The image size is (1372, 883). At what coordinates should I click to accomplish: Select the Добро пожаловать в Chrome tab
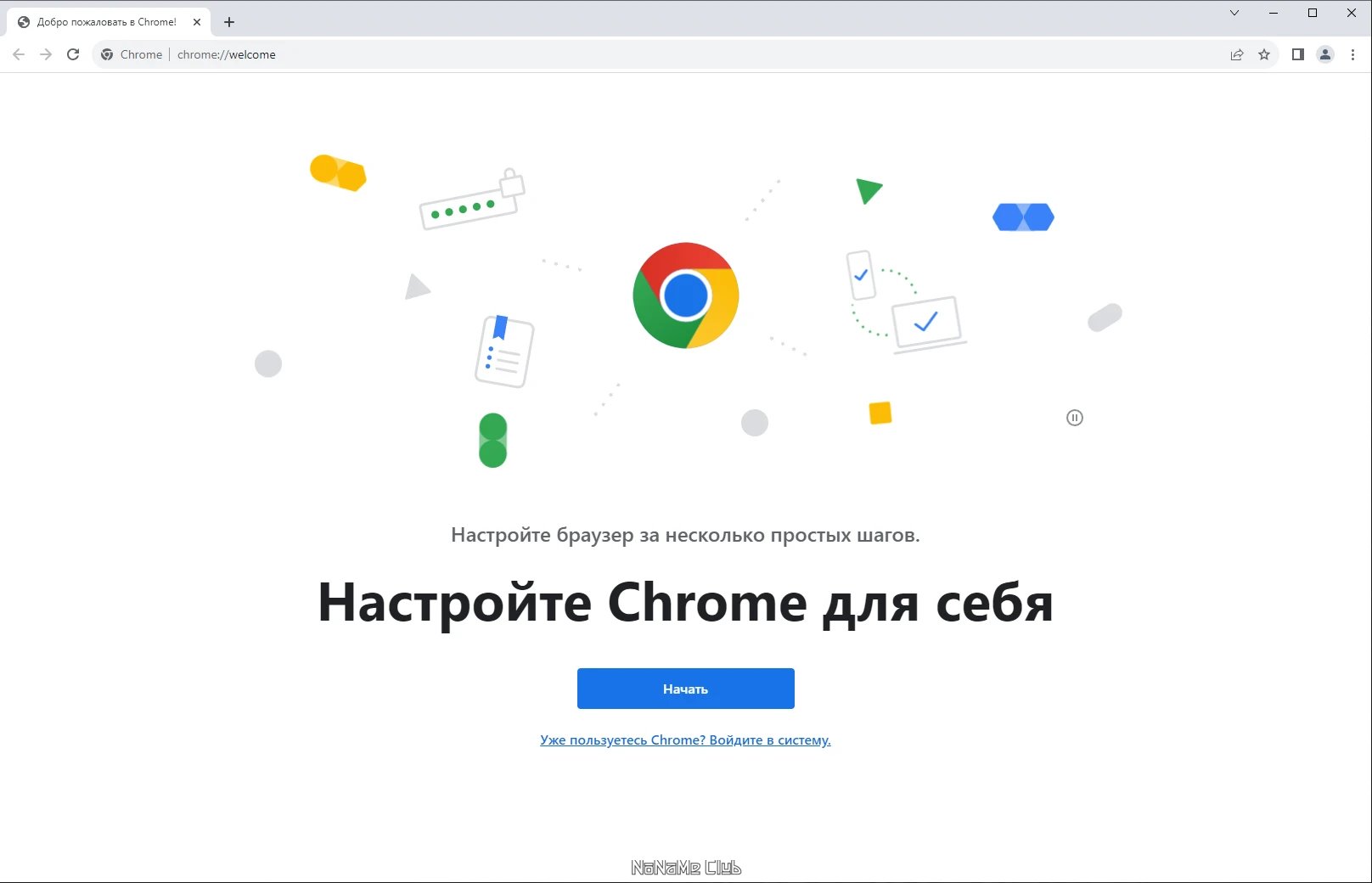point(108,22)
